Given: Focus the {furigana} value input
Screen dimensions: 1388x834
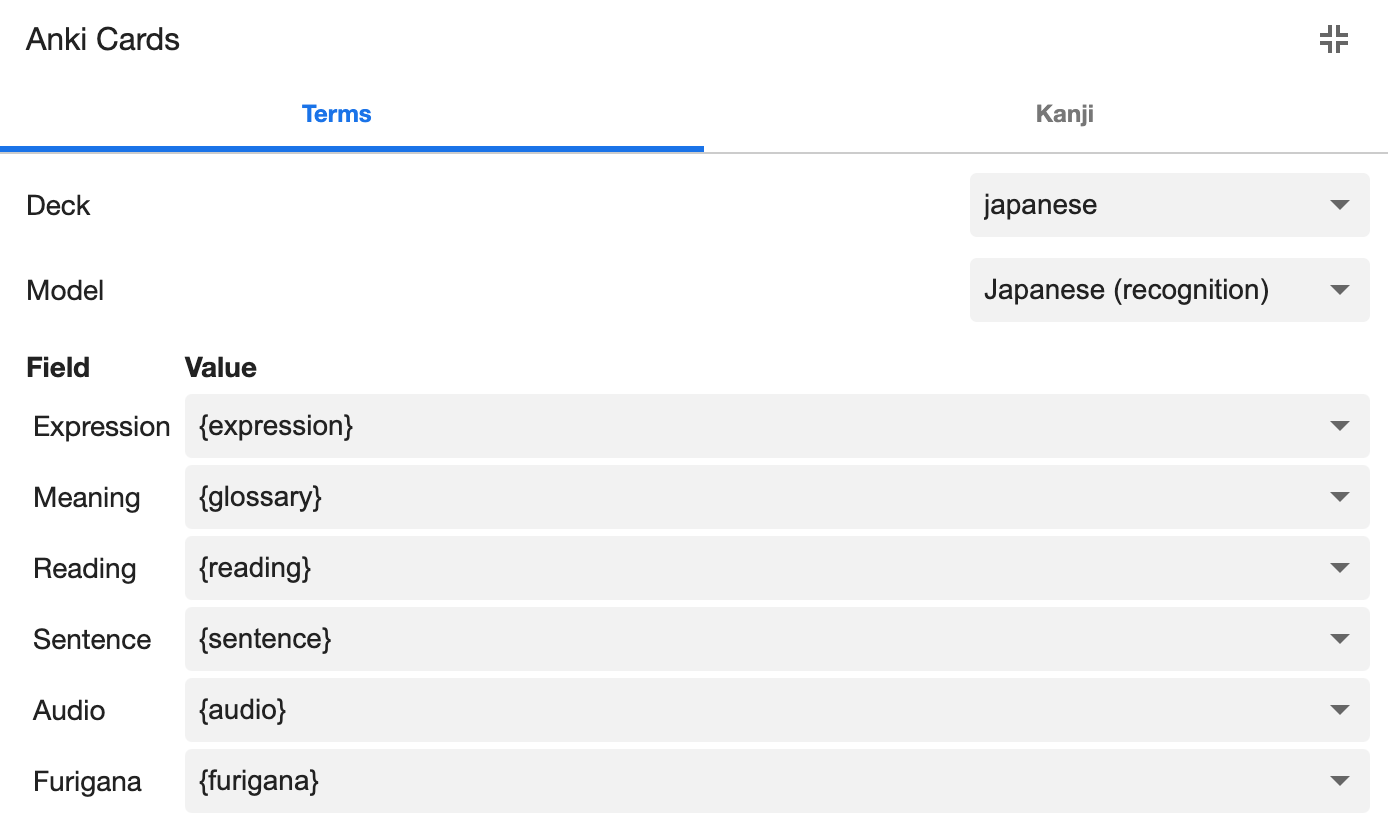Looking at the screenshot, I should point(740,781).
